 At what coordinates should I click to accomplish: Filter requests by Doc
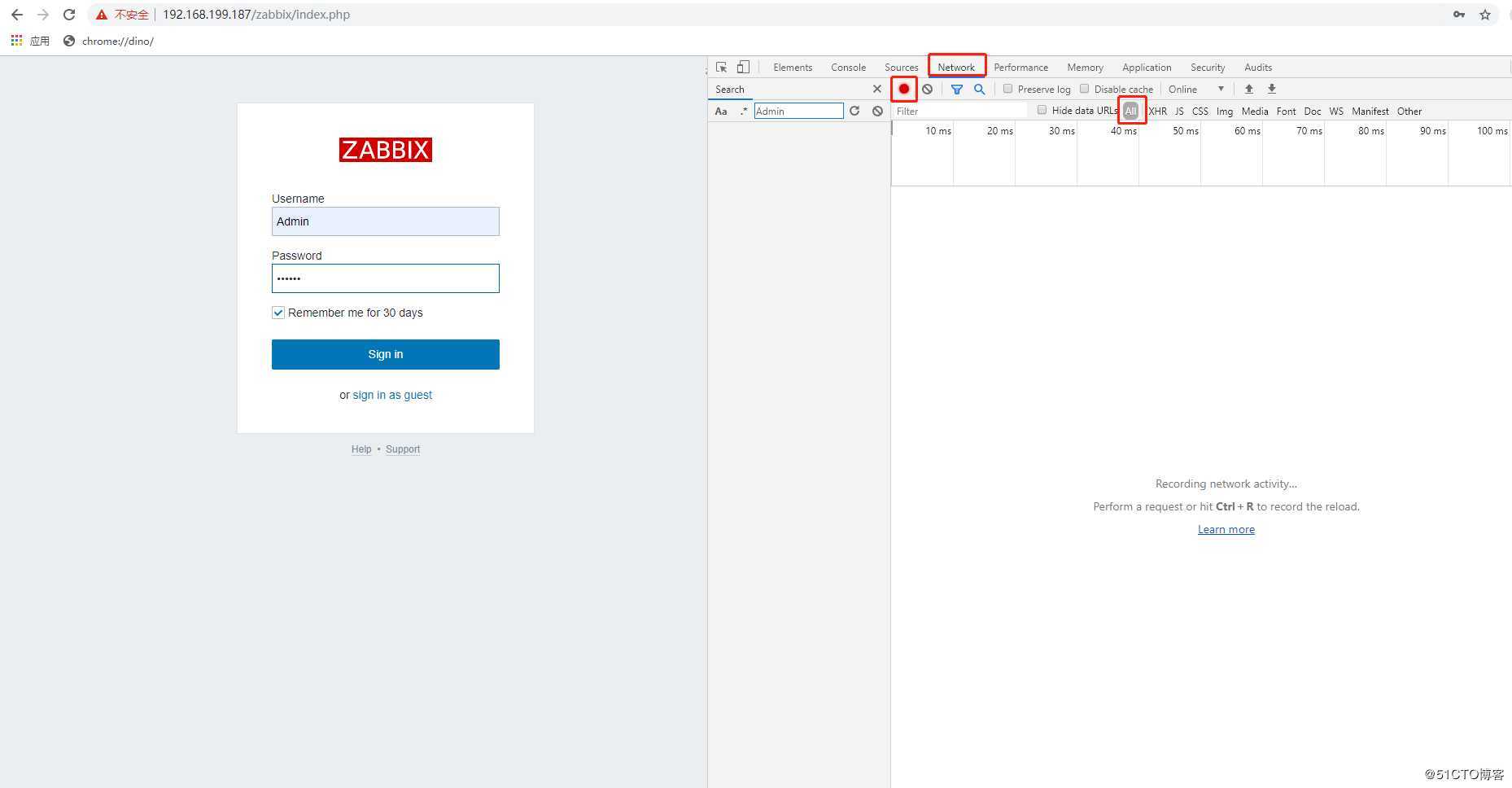click(x=1313, y=111)
